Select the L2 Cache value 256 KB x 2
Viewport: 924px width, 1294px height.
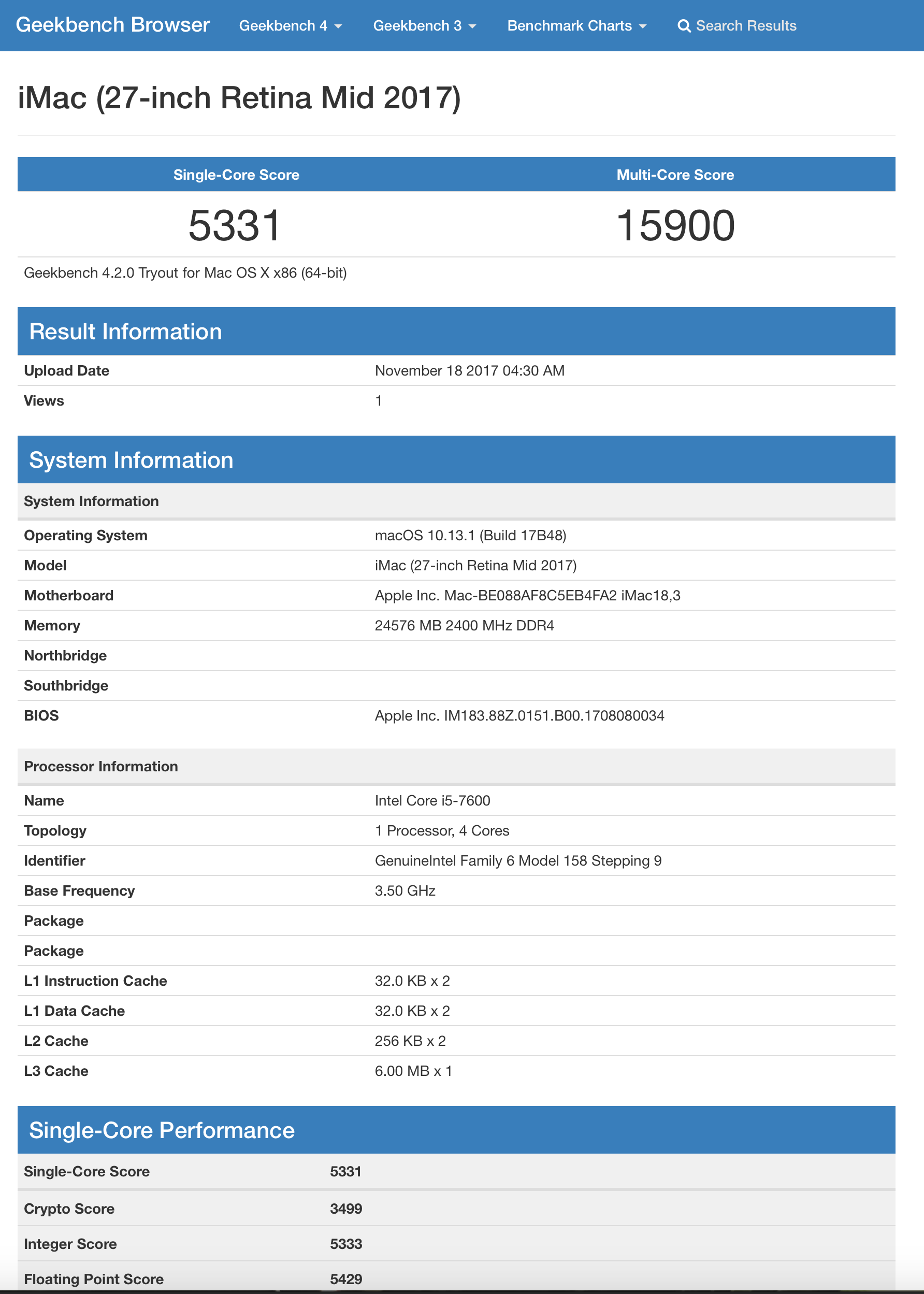[x=410, y=1041]
